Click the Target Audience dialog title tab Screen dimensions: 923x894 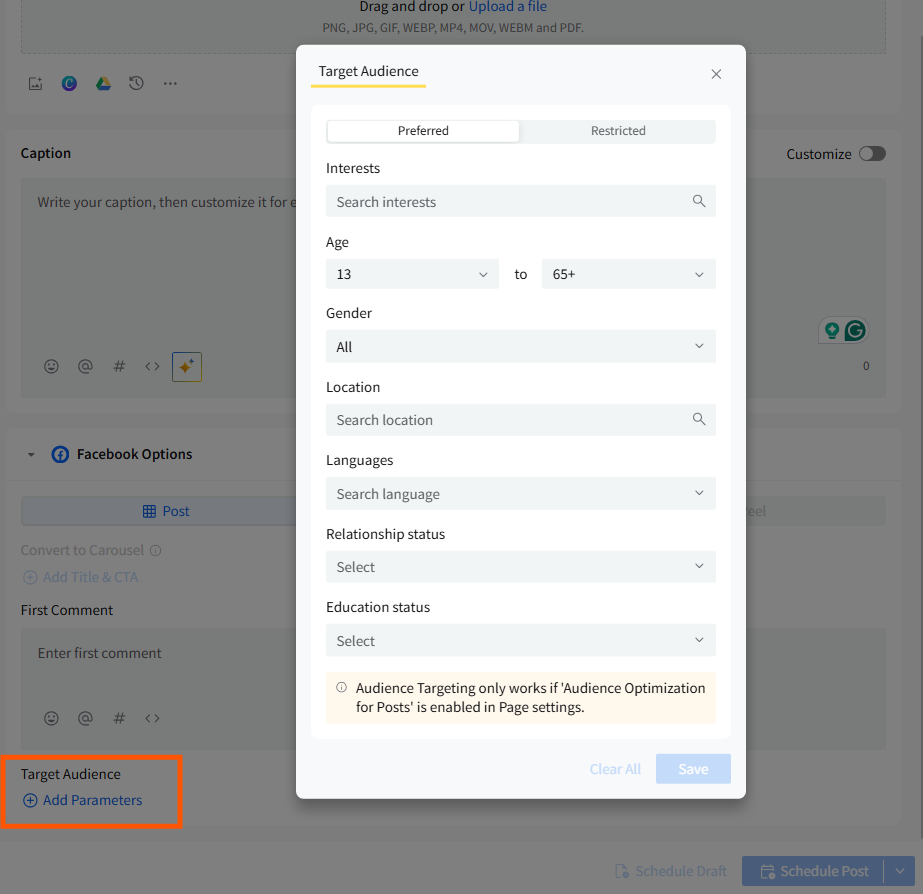368,72
